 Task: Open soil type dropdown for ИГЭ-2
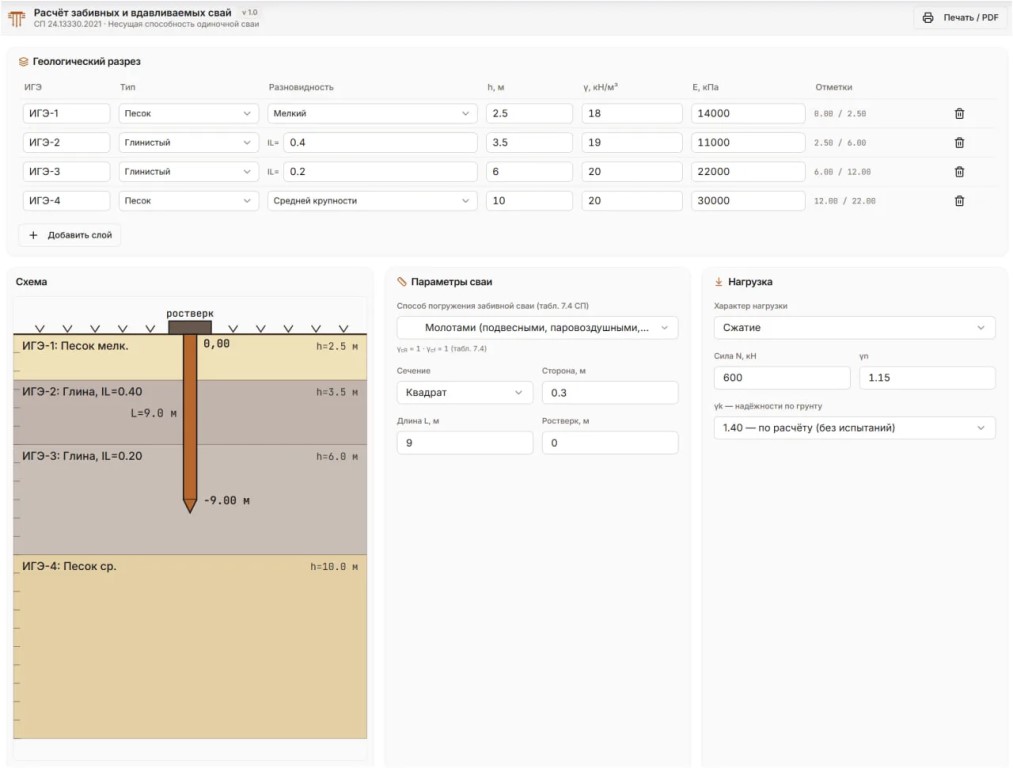[188, 142]
